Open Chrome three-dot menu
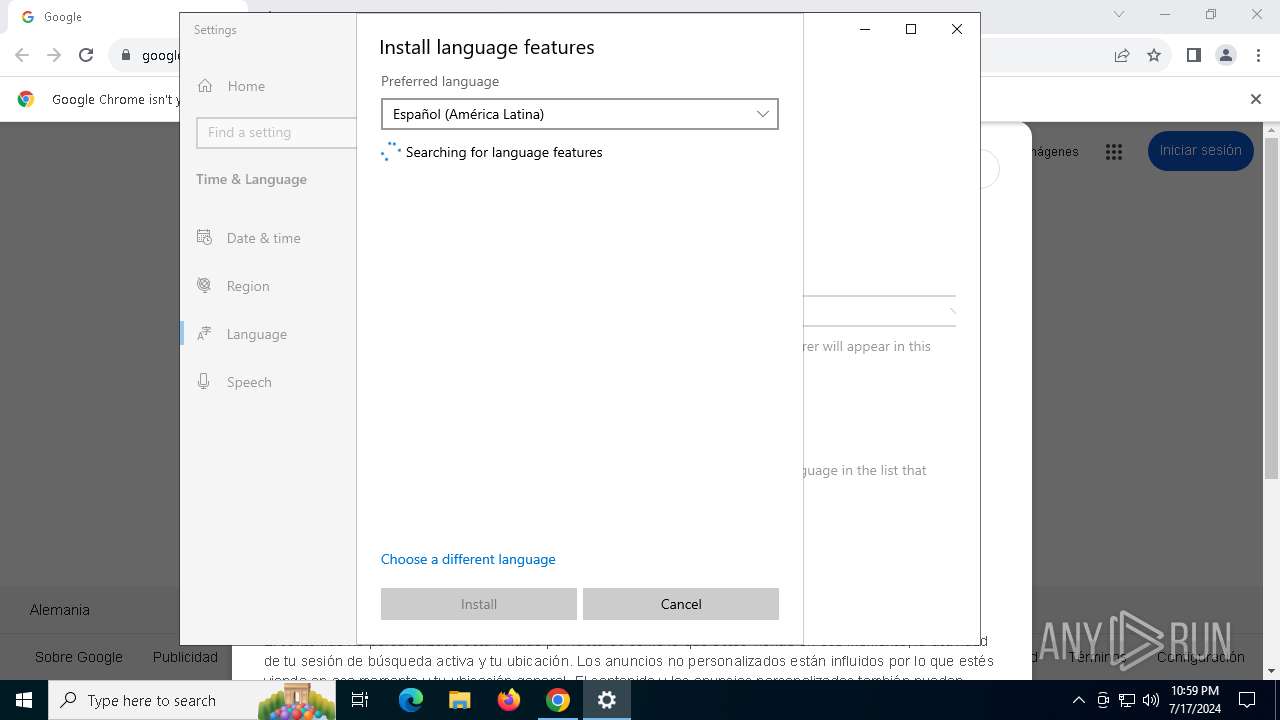The width and height of the screenshot is (1280, 720). pyautogui.click(x=1258, y=55)
